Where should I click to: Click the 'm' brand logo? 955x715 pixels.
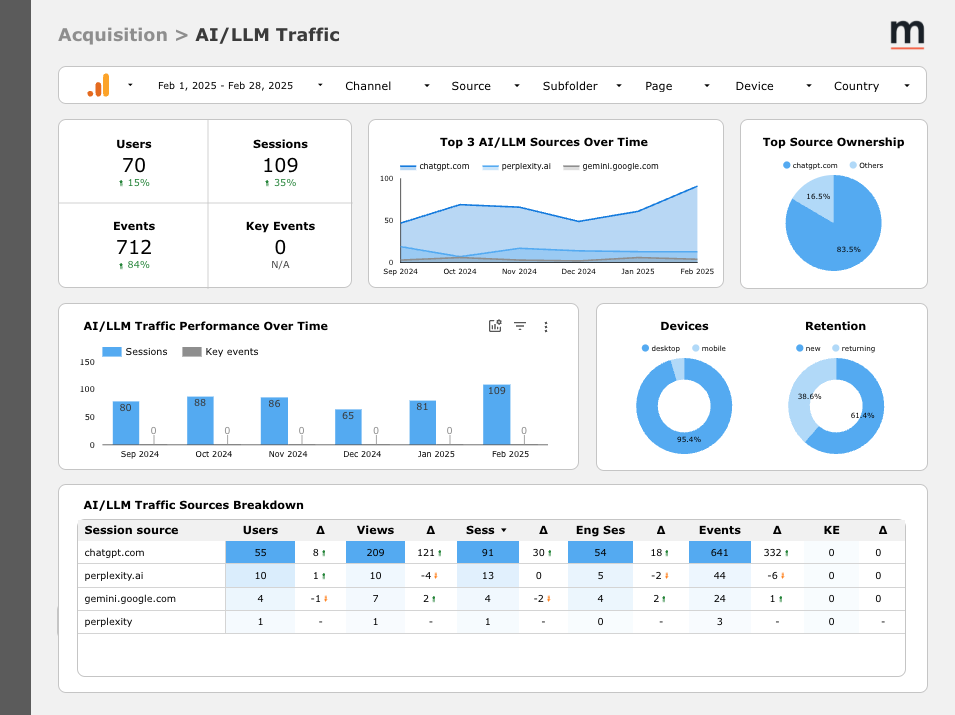pyautogui.click(x=907, y=35)
